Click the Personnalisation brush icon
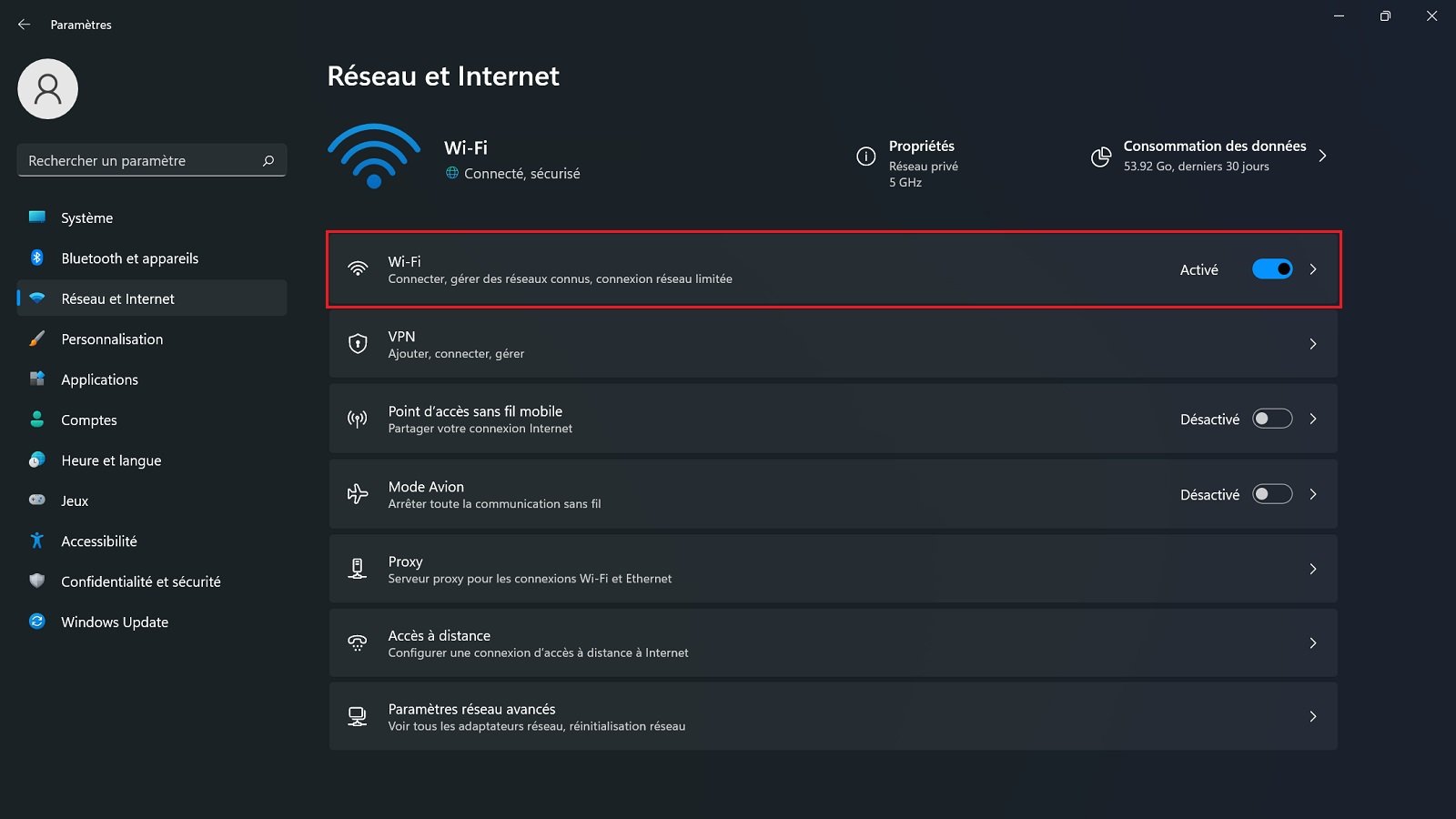 pos(36,339)
